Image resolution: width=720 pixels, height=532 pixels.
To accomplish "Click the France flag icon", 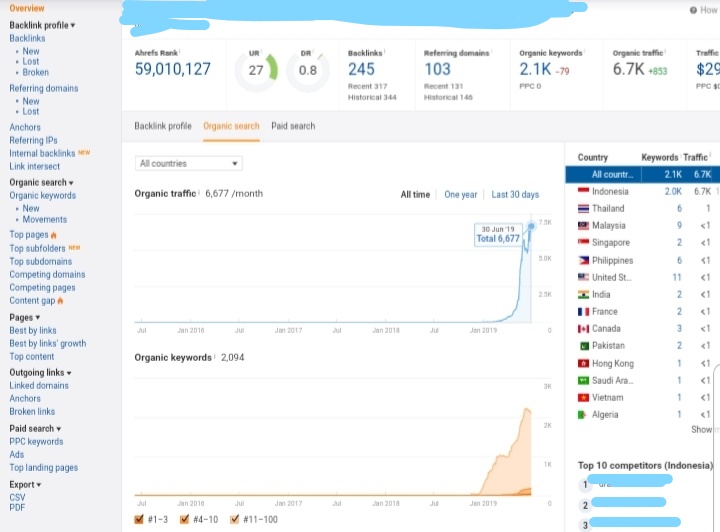I will pyautogui.click(x=583, y=312).
